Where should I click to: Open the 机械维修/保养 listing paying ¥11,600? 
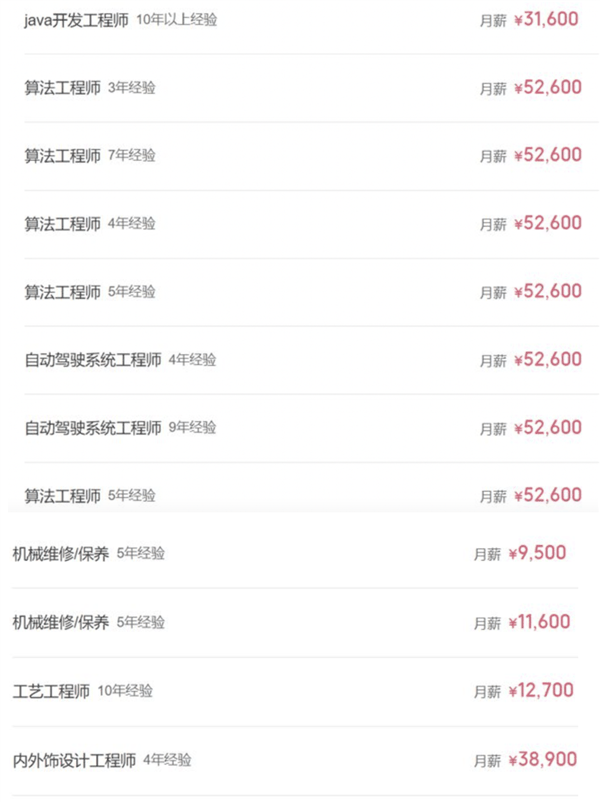pyautogui.click(x=62, y=621)
